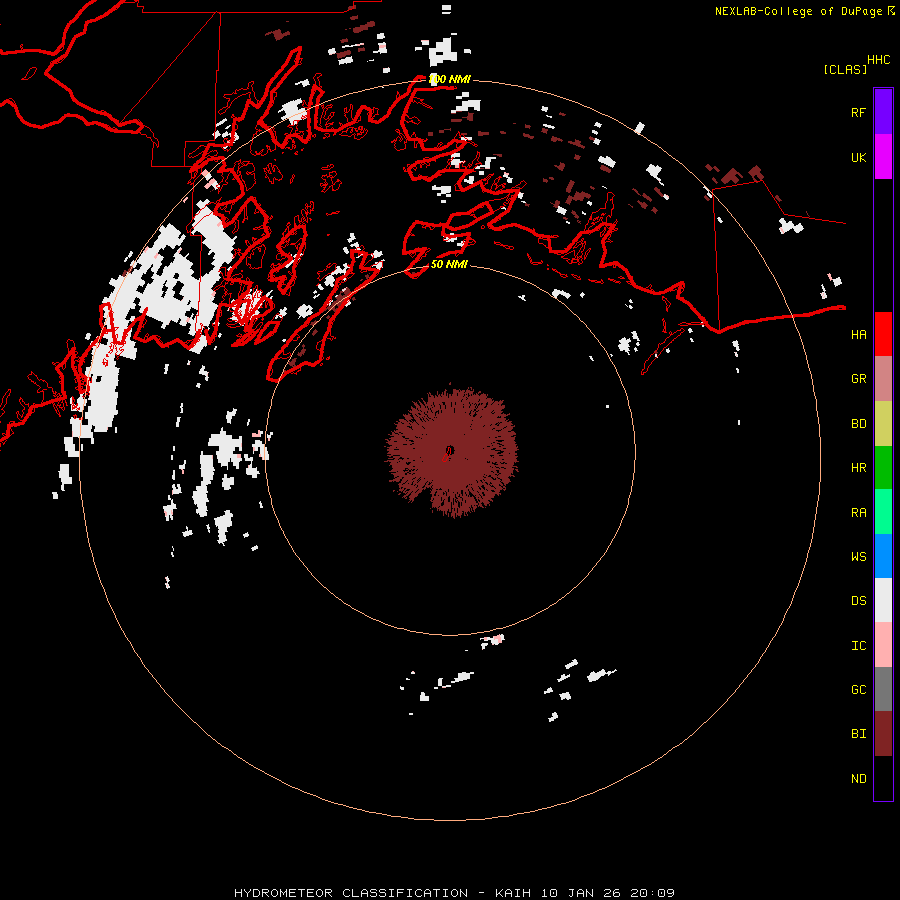Click the UK magenta legend swatch
This screenshot has width=900, height=900.
coord(883,157)
